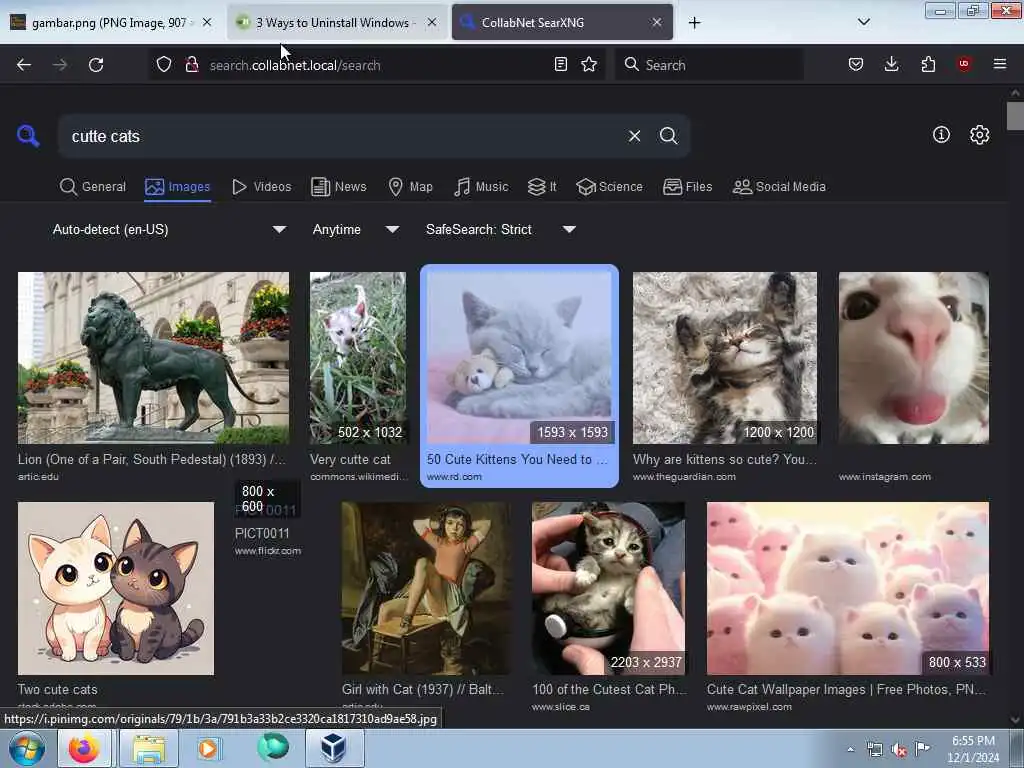This screenshot has height=768, width=1024.
Task: Switch to Files search category
Action: click(x=688, y=187)
